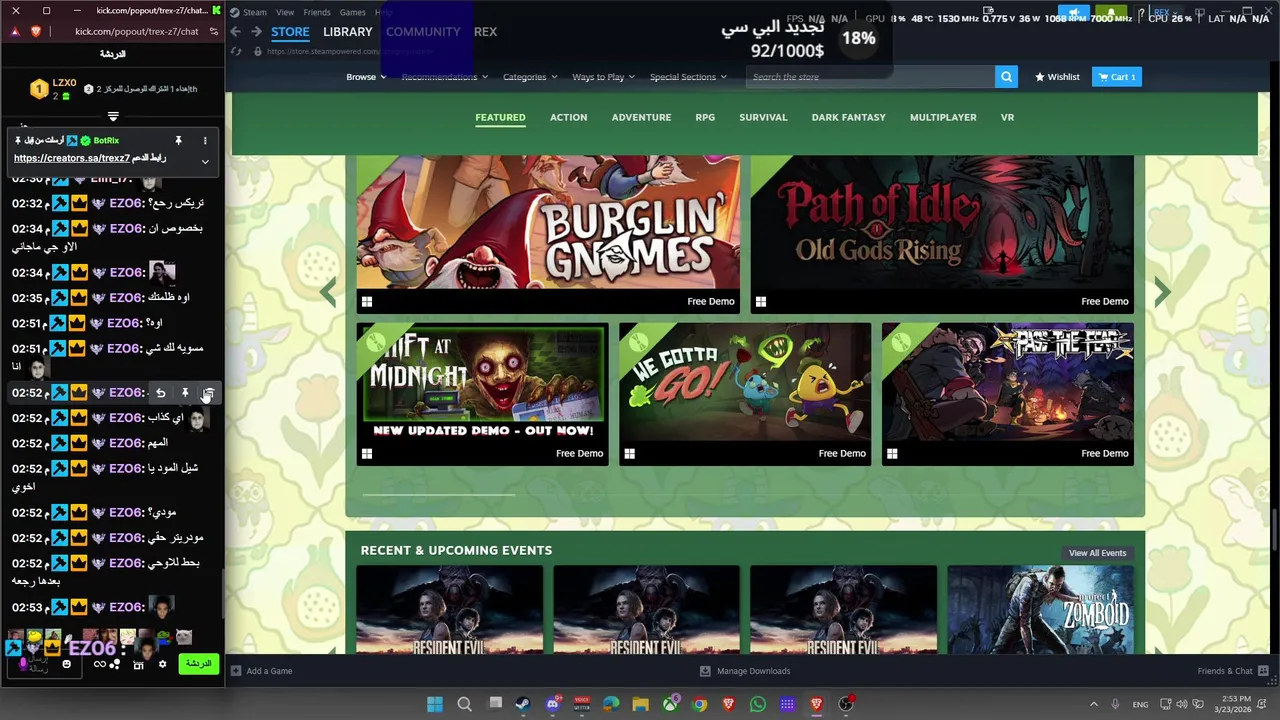The height and width of the screenshot is (720, 1280).
Task: Open the View menu
Action: (285, 12)
